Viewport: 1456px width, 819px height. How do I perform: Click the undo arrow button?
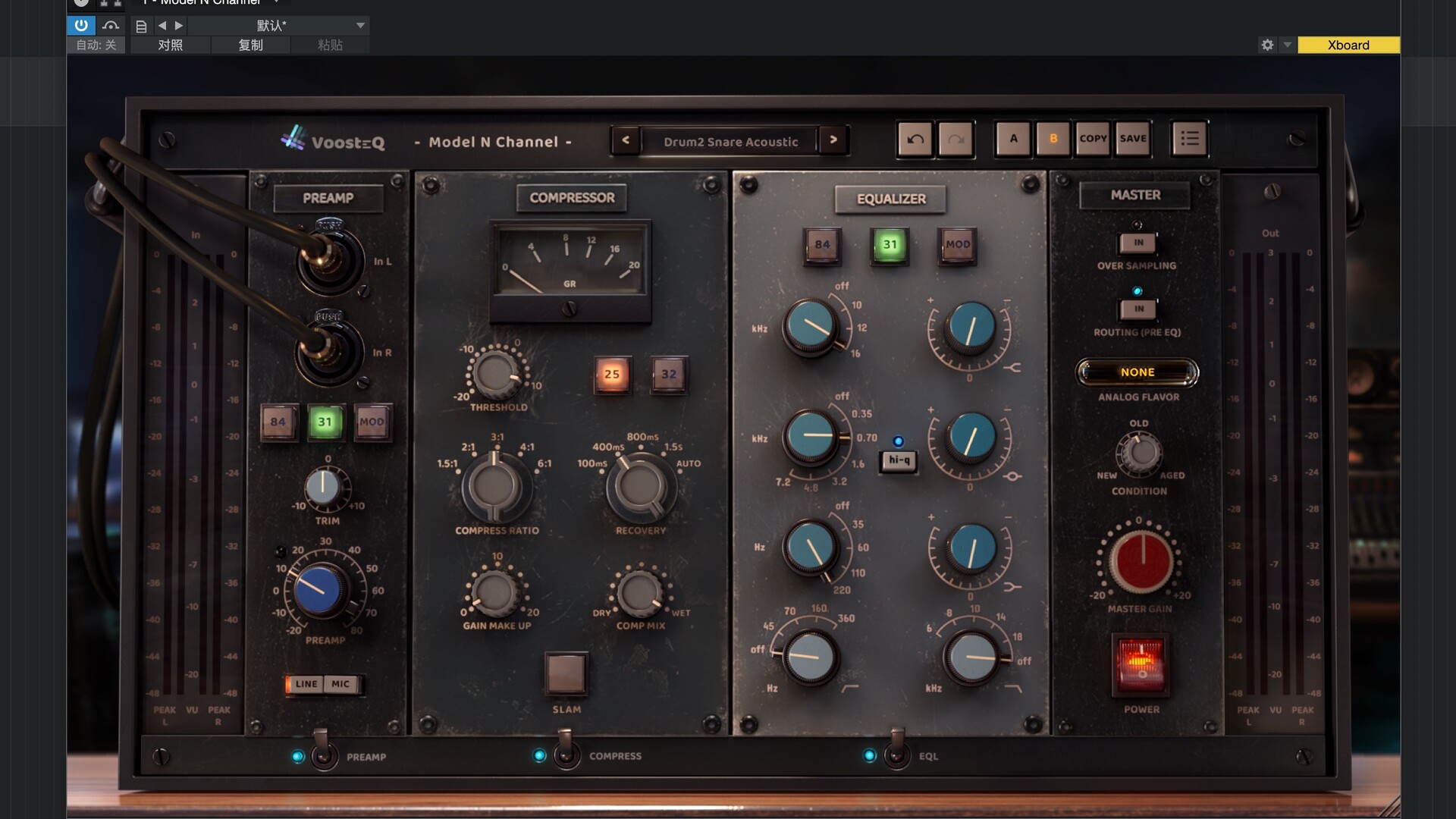(915, 139)
